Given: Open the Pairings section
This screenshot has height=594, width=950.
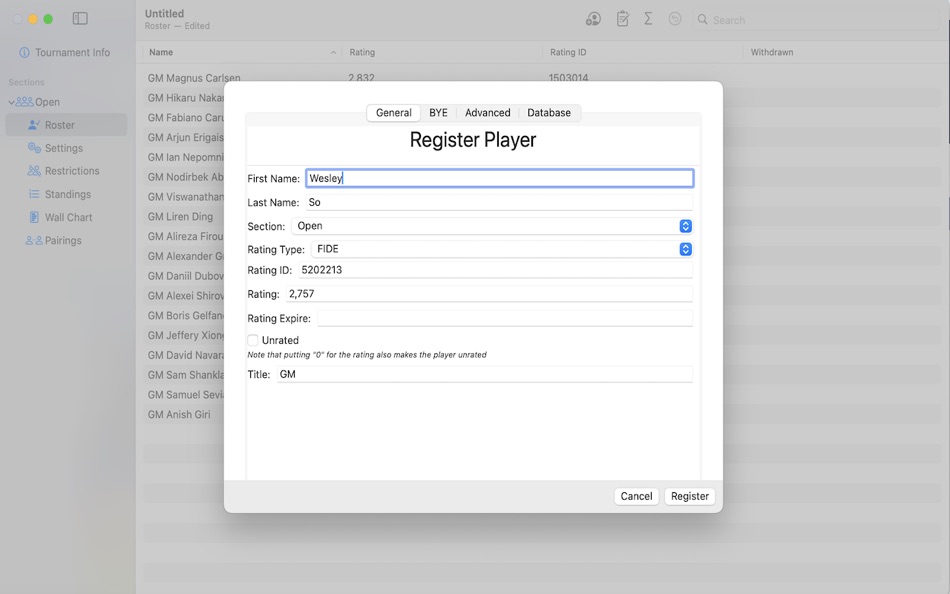Looking at the screenshot, I should tap(62, 239).
